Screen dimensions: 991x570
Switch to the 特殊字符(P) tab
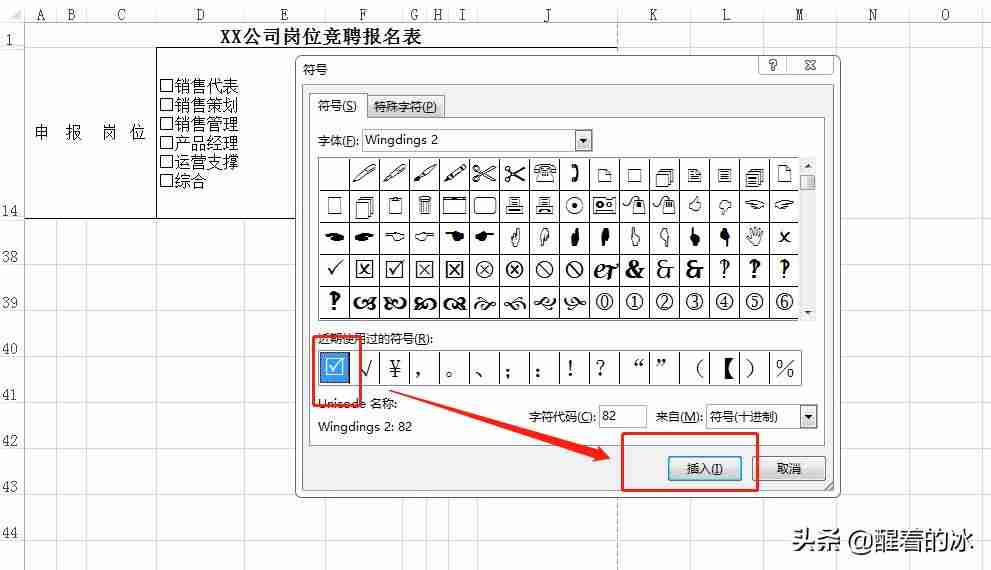point(405,106)
